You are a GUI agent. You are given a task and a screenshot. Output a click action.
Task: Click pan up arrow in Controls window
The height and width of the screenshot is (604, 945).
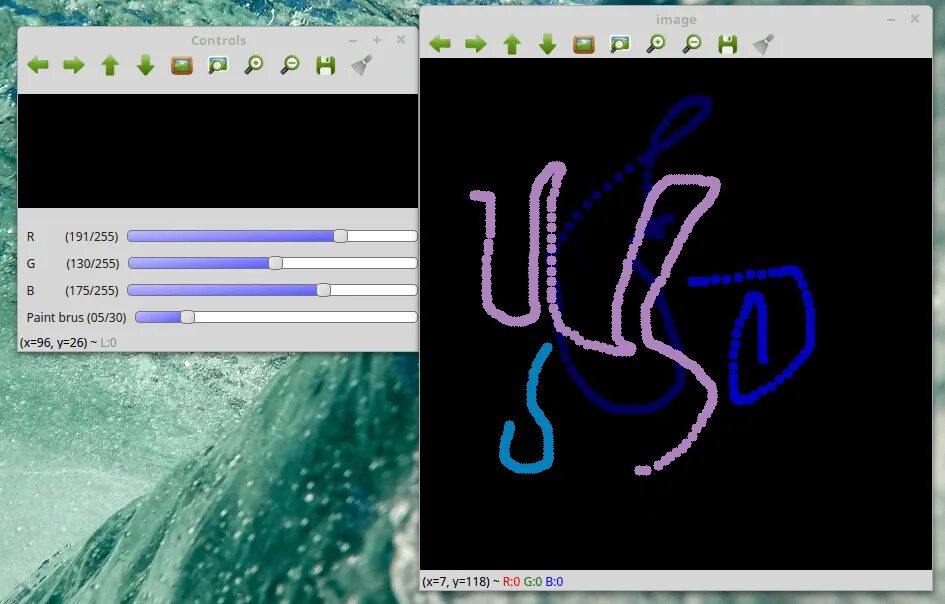point(110,64)
